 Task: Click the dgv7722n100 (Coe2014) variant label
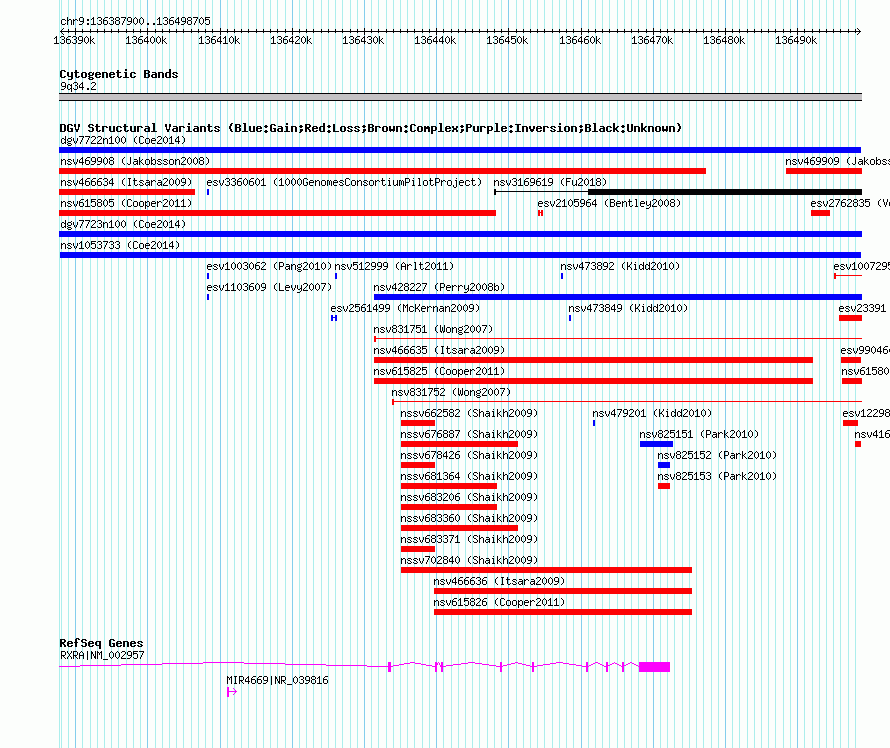pos(123,140)
